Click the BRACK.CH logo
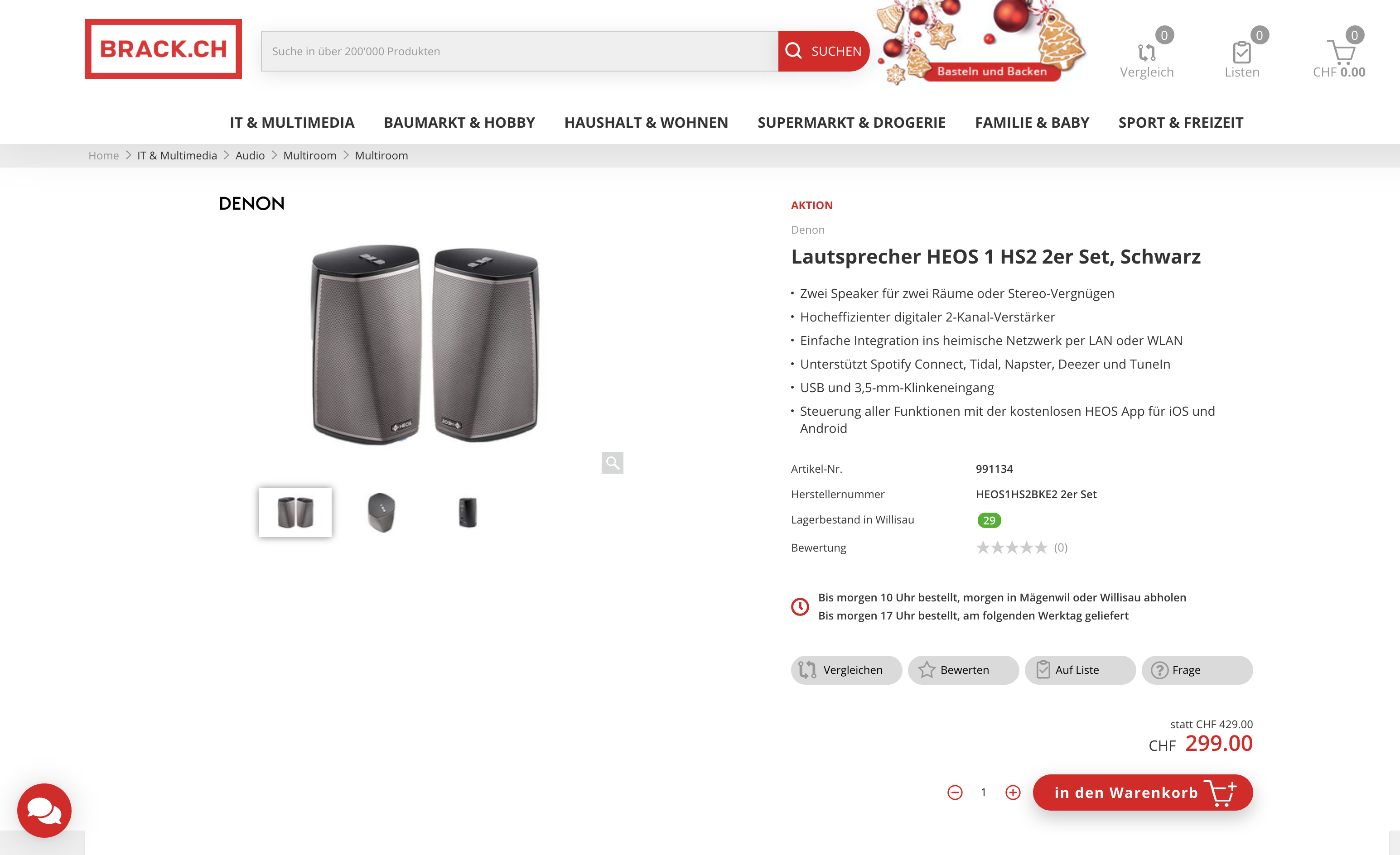Viewport: 1400px width, 855px height. coord(164,49)
